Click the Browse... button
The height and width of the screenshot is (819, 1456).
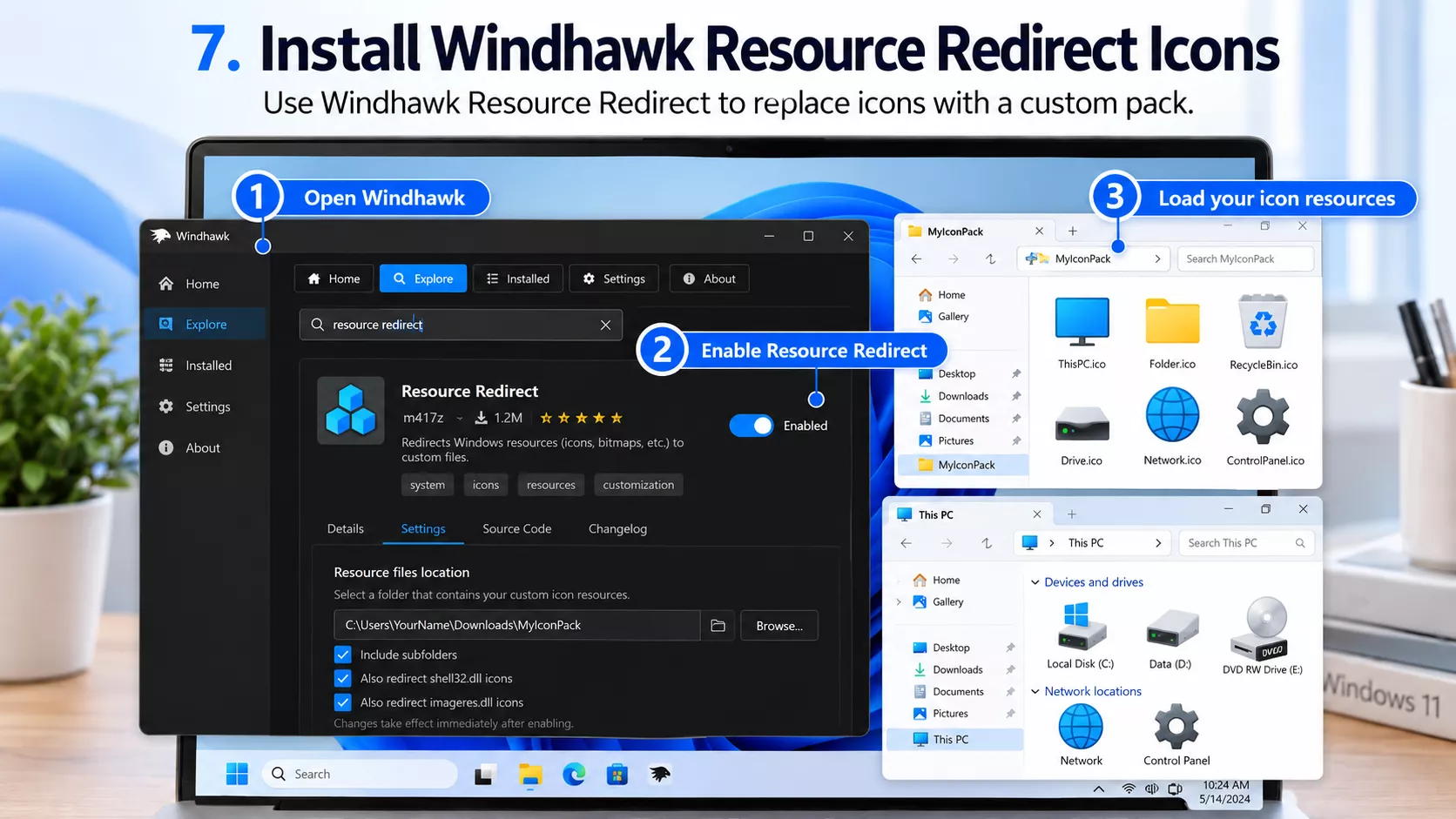[779, 626]
